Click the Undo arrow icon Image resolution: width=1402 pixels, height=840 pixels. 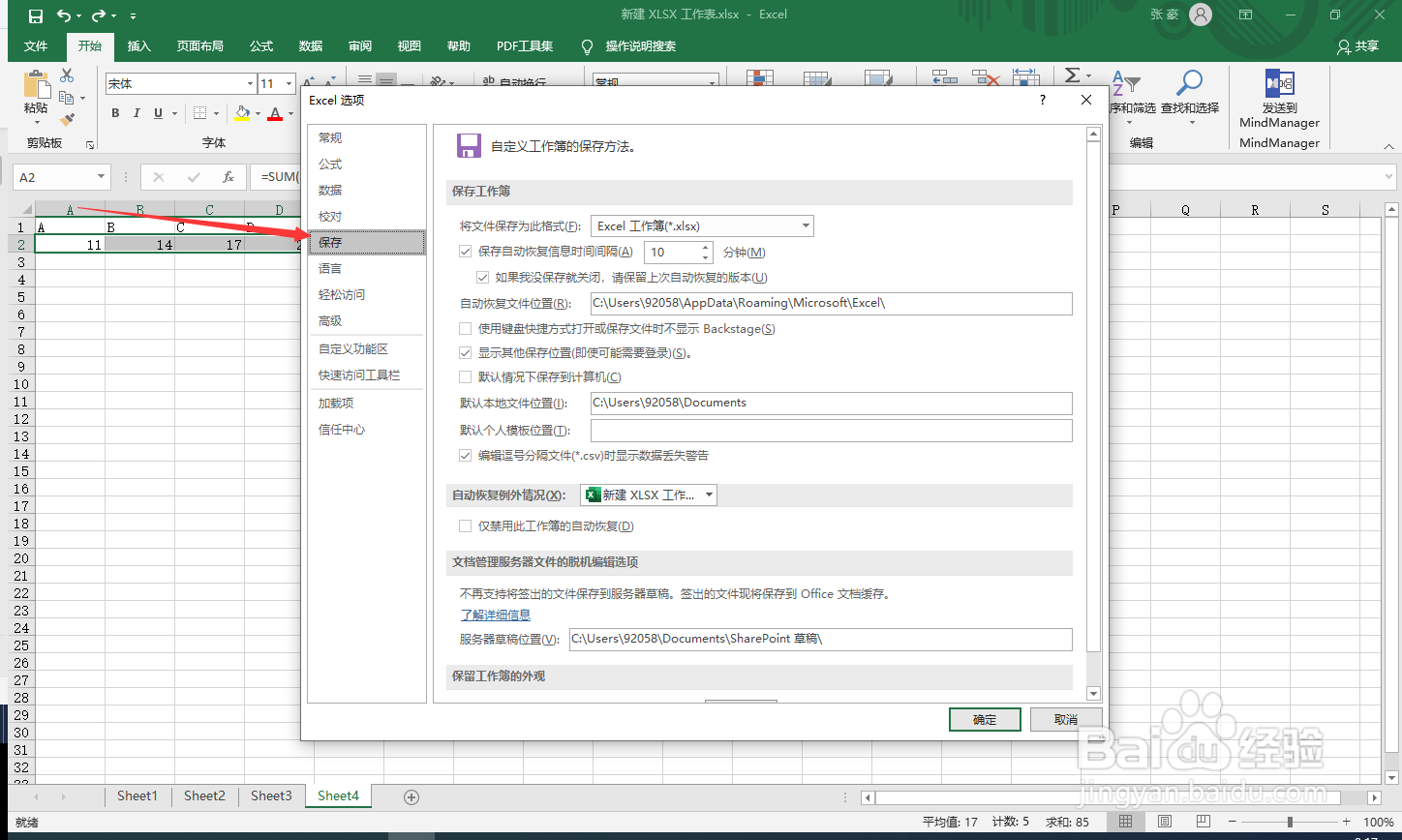pos(63,15)
